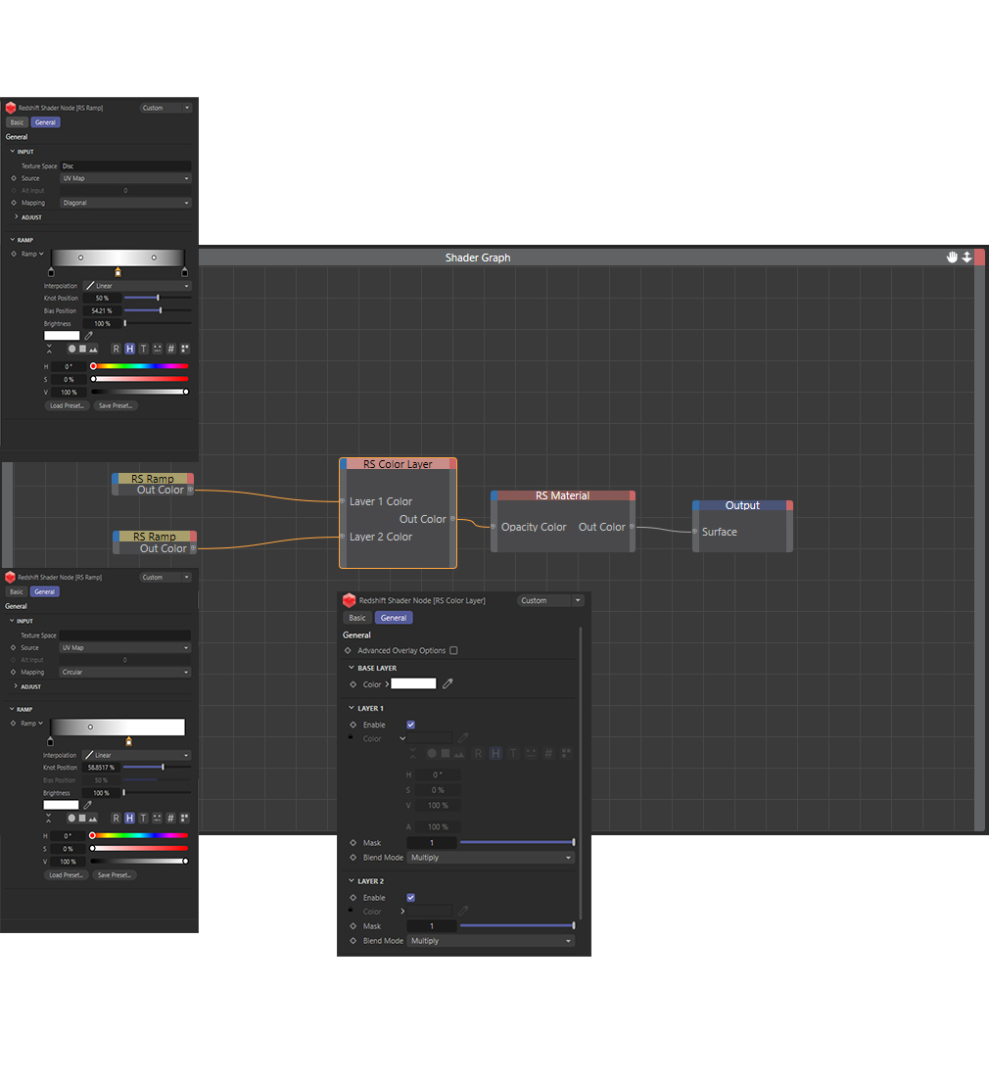Open color swatches in Circular ramp panel

click(185, 818)
